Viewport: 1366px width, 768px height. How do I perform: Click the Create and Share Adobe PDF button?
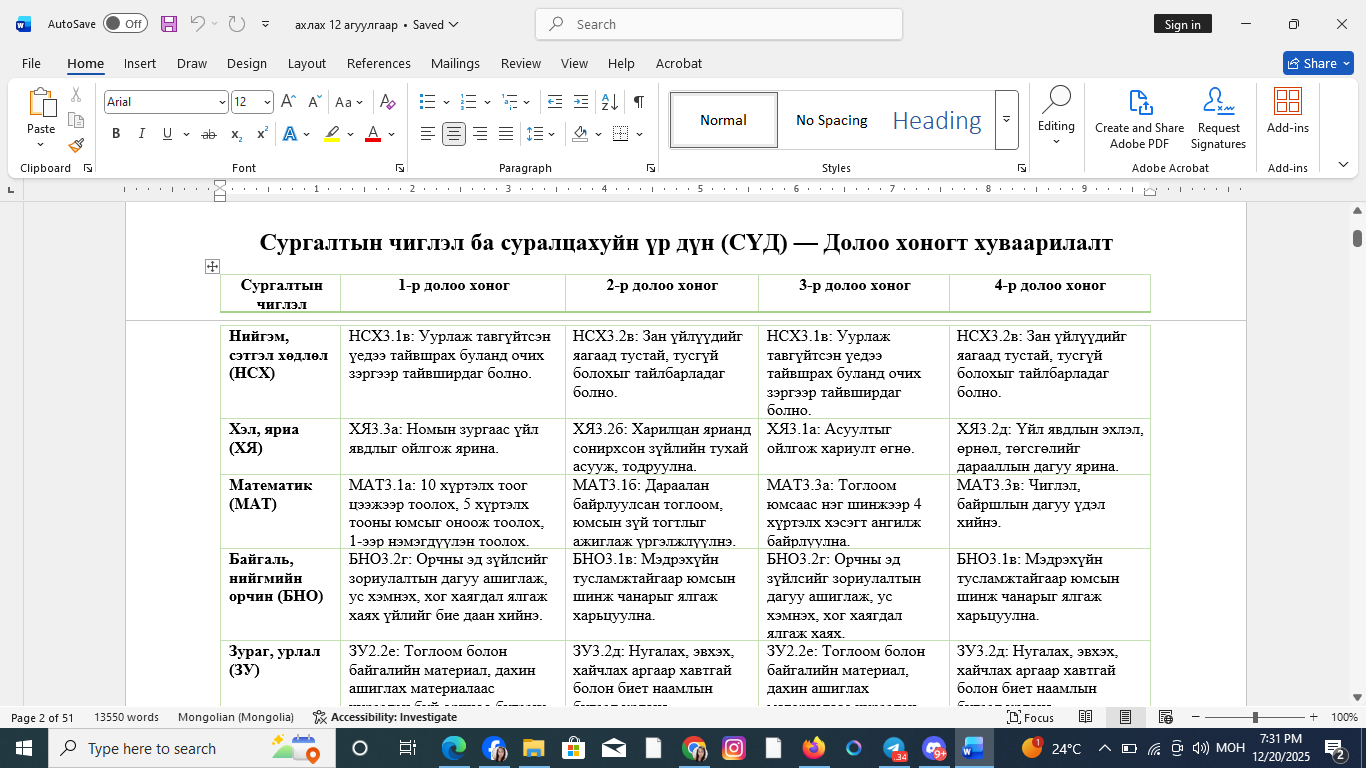click(x=1139, y=120)
